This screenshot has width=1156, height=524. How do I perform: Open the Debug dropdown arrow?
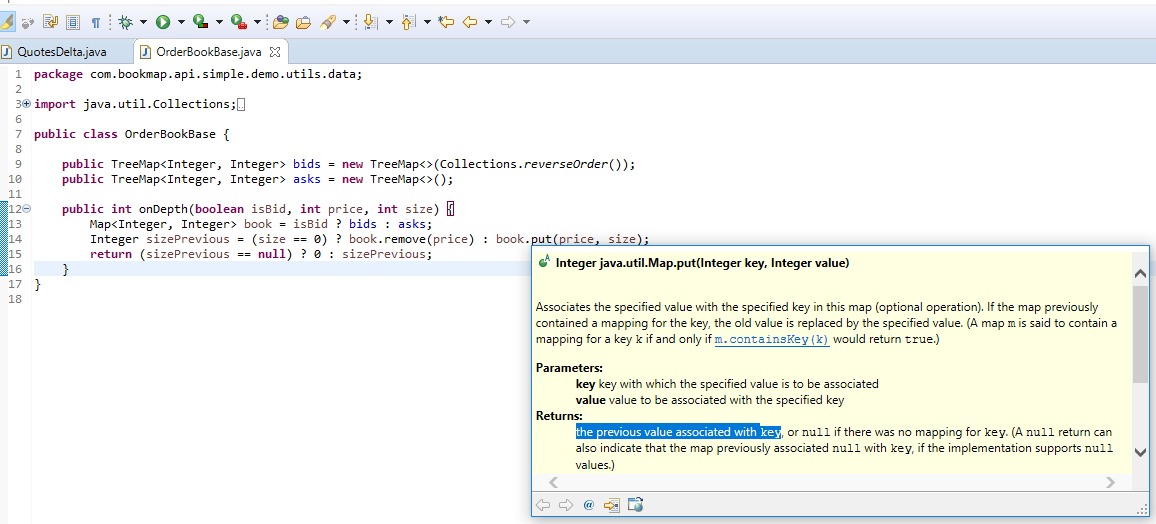tap(143, 21)
